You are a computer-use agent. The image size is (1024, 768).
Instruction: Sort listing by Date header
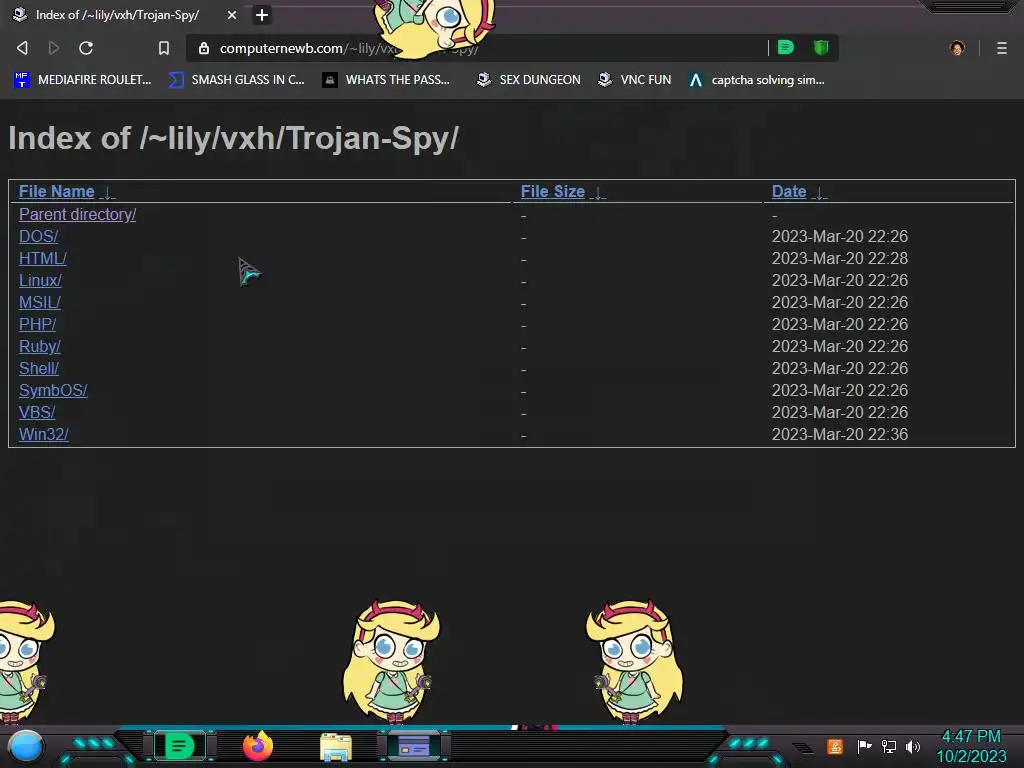789,191
